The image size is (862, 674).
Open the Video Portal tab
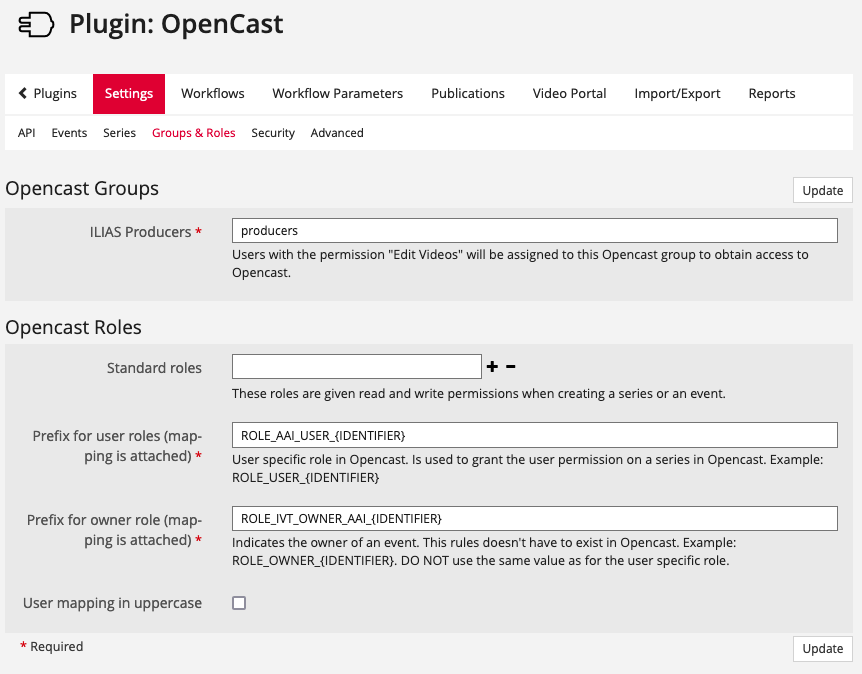coord(570,94)
